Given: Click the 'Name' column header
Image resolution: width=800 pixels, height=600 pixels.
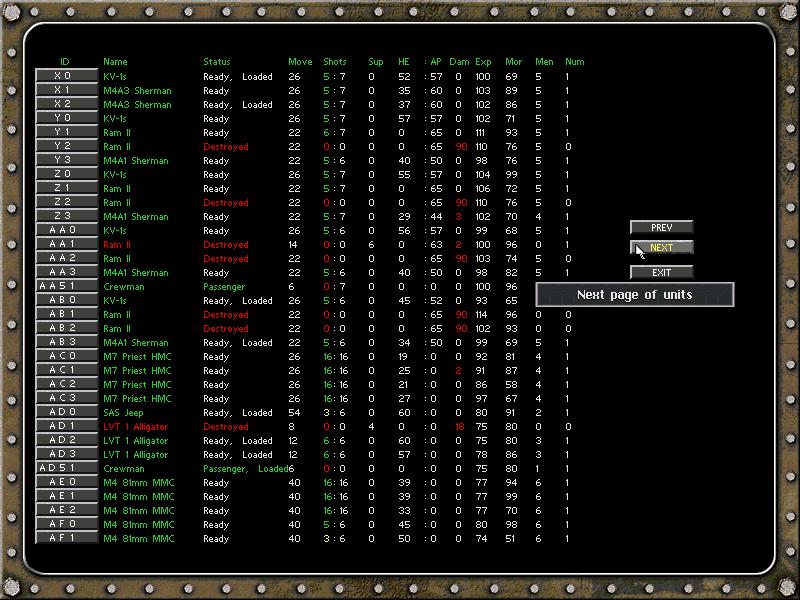Looking at the screenshot, I should 115,62.
